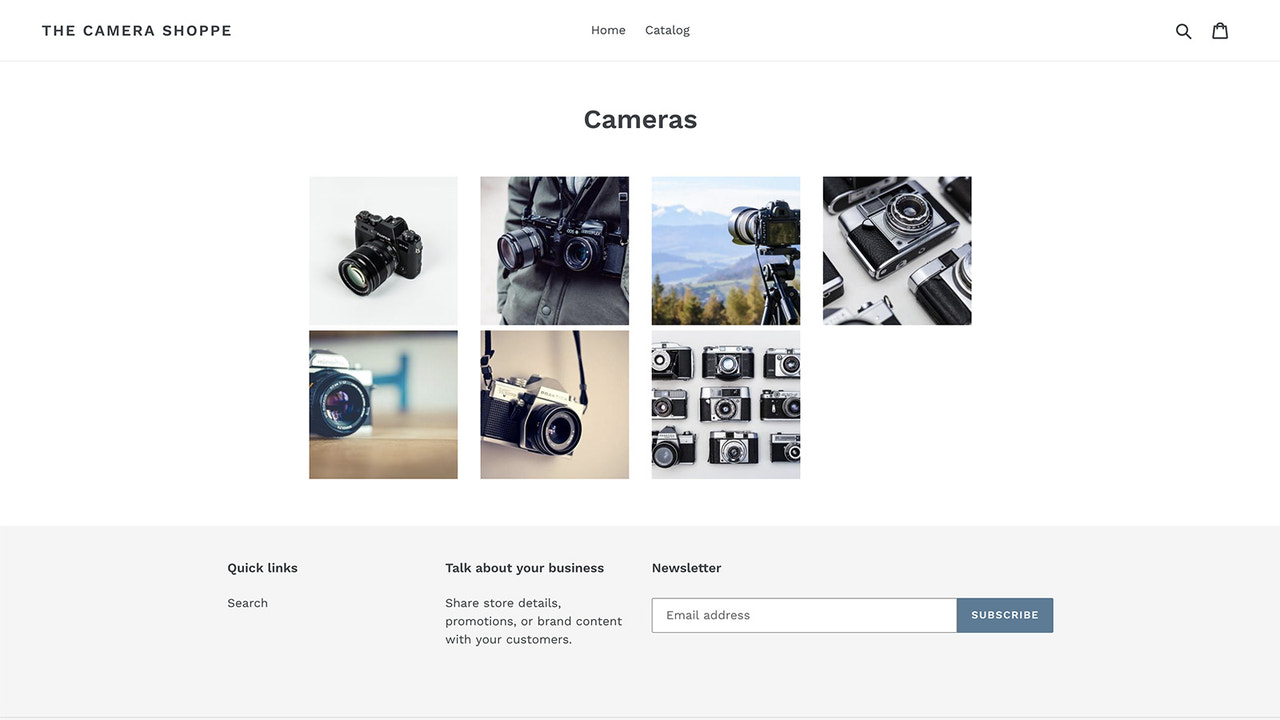Open the Catalog menu item

pos(667,29)
